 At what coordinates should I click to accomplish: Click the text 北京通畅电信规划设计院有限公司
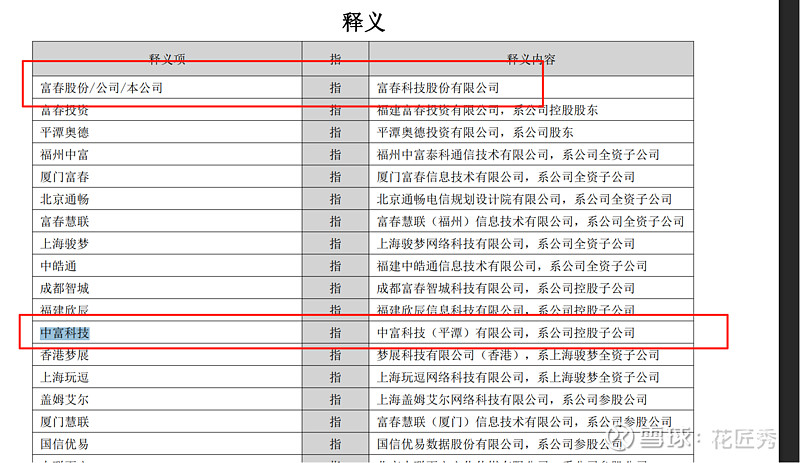[469, 199]
